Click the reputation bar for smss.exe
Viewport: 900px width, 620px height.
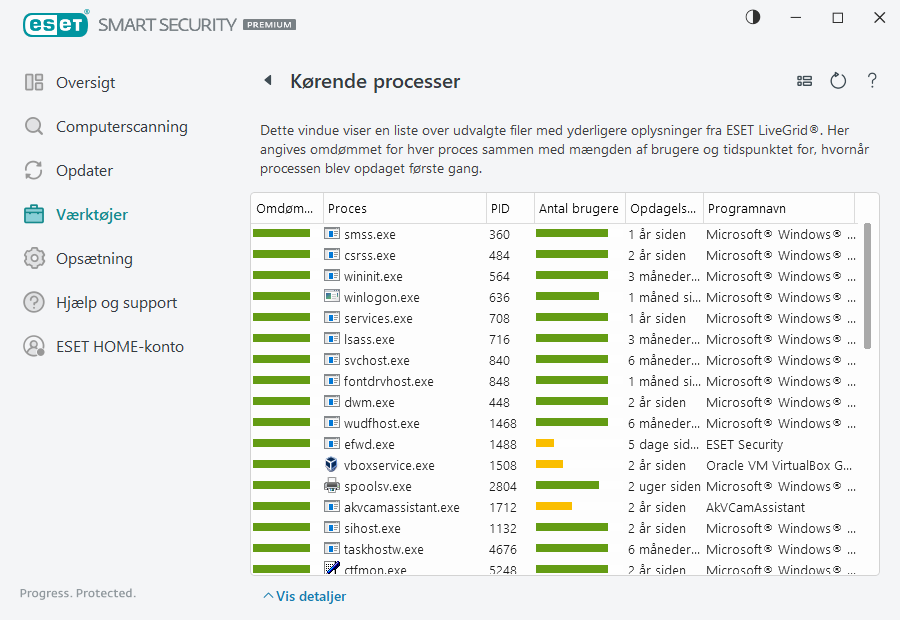282,234
